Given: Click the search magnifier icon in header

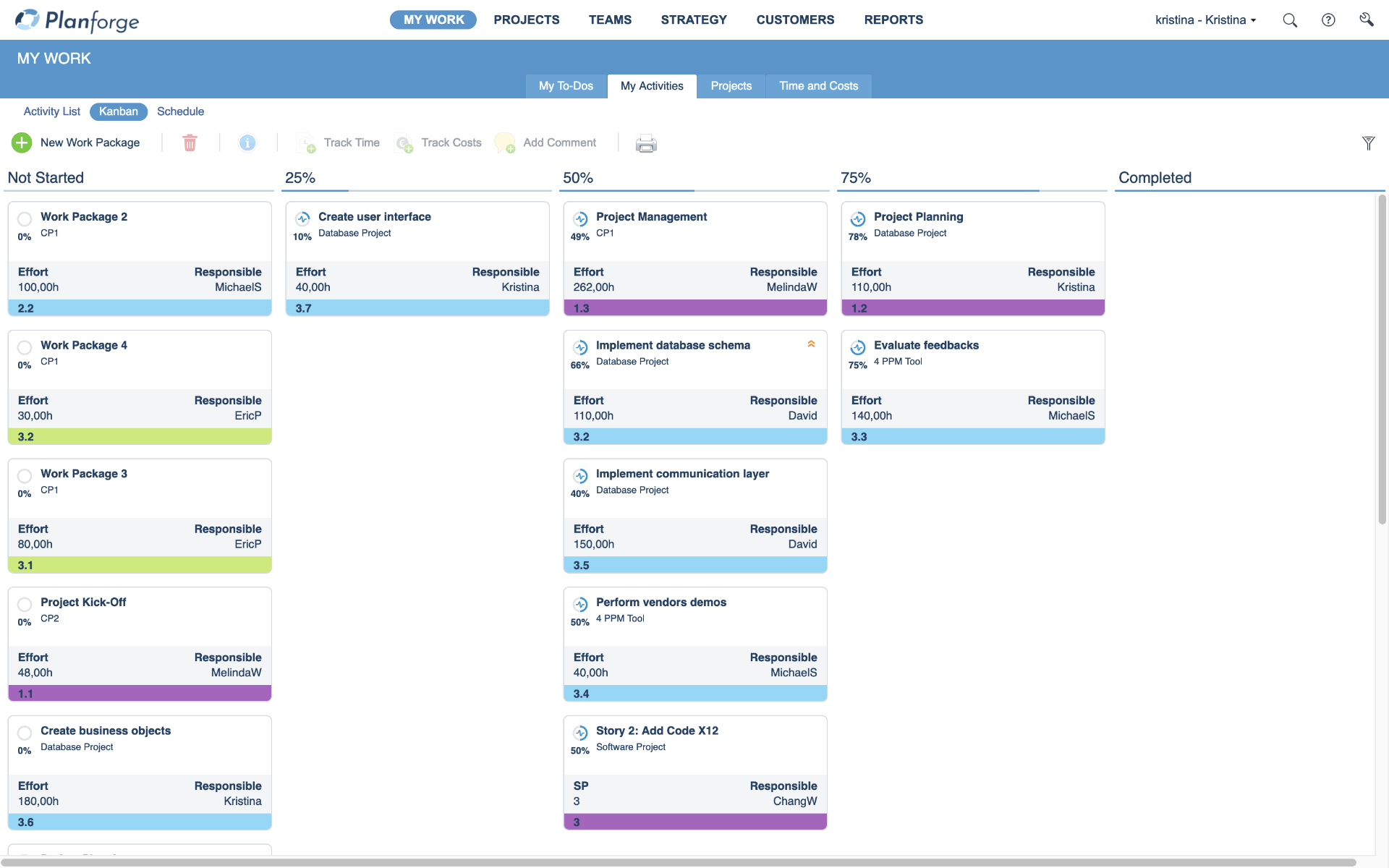Looking at the screenshot, I should point(1289,20).
